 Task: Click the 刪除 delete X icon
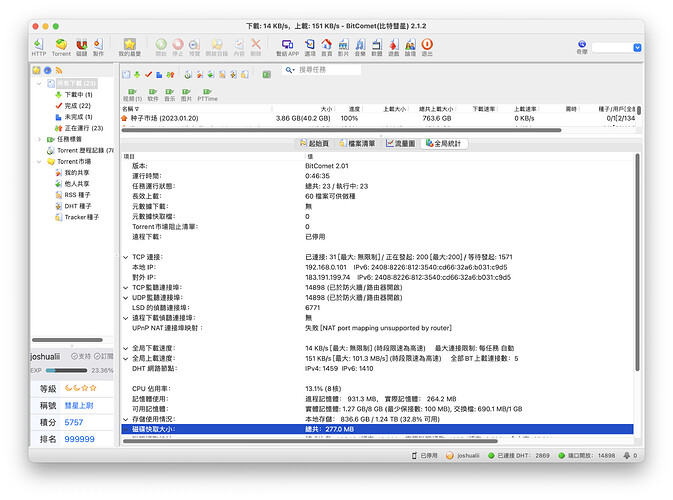(x=256, y=47)
